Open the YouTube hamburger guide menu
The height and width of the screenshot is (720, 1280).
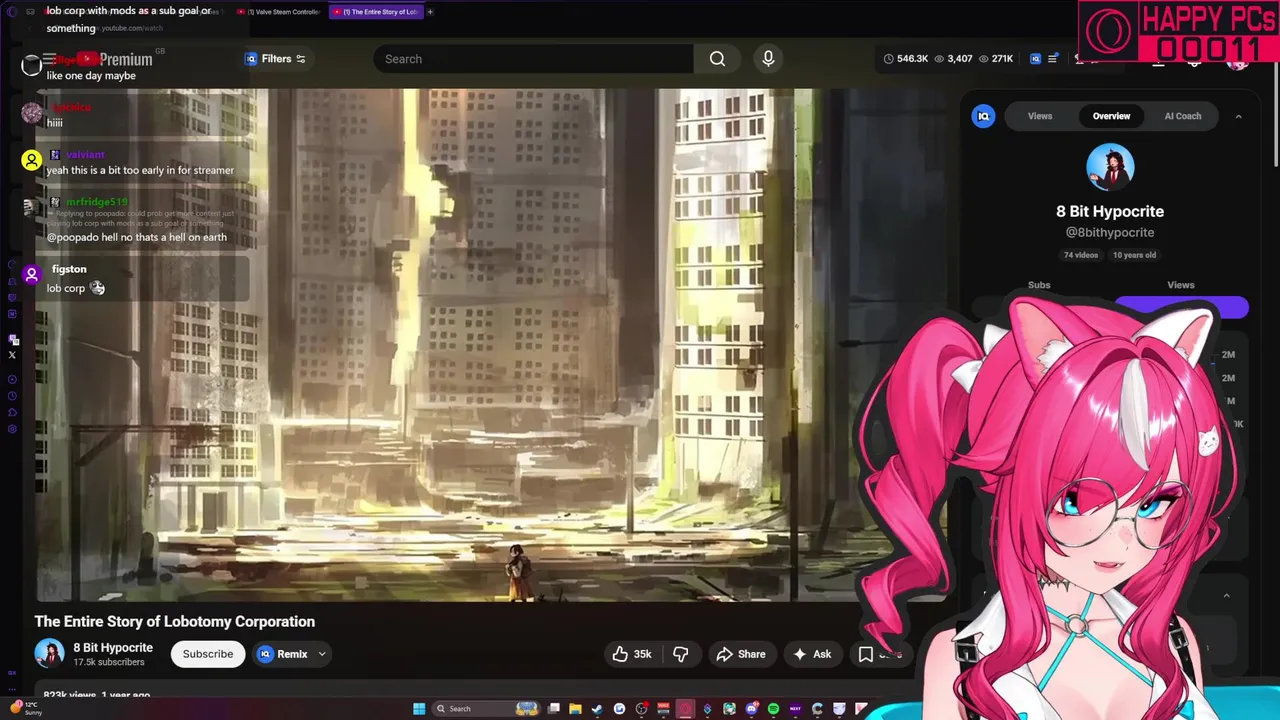point(48,59)
